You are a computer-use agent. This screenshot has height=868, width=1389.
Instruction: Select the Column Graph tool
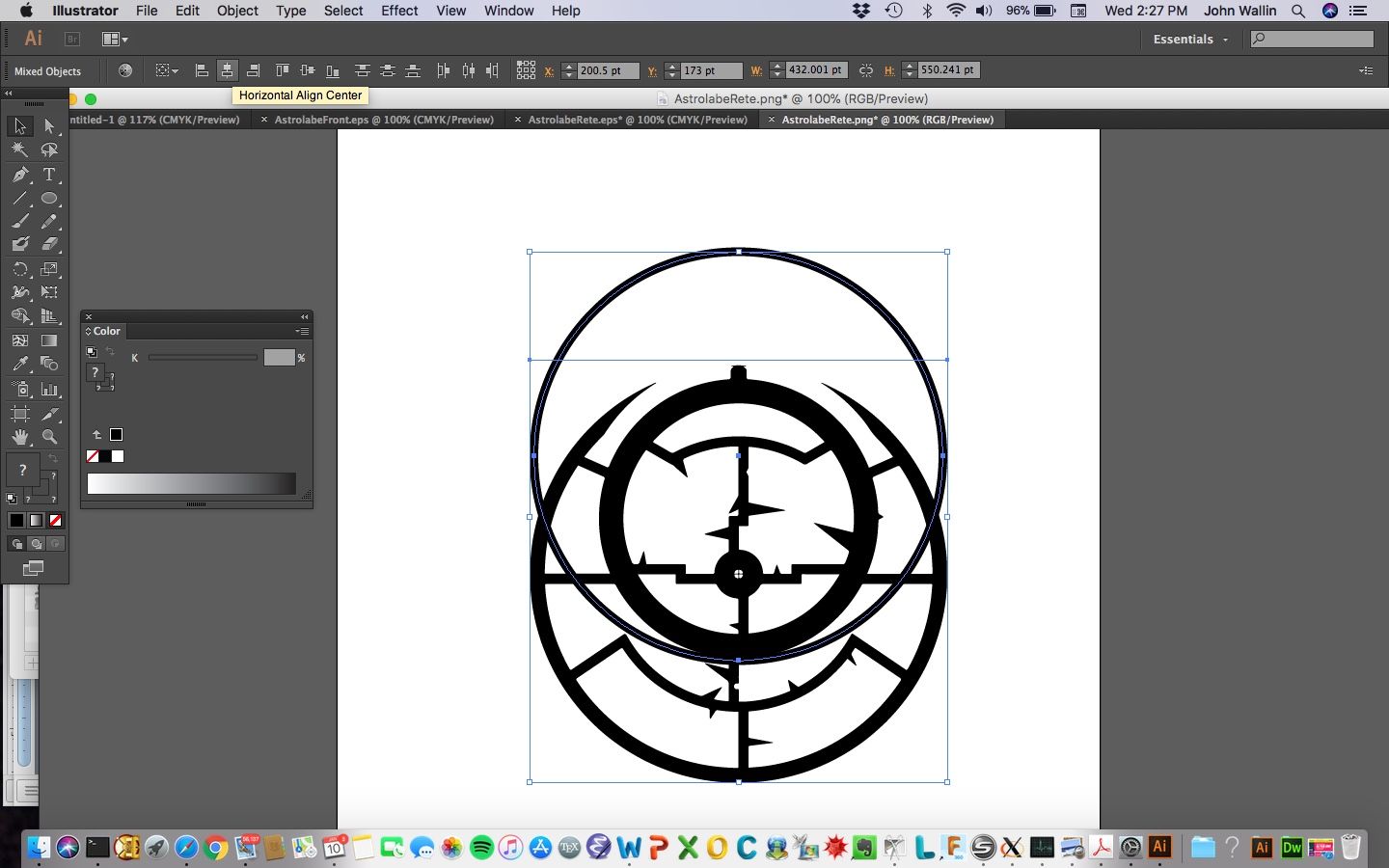[49, 390]
